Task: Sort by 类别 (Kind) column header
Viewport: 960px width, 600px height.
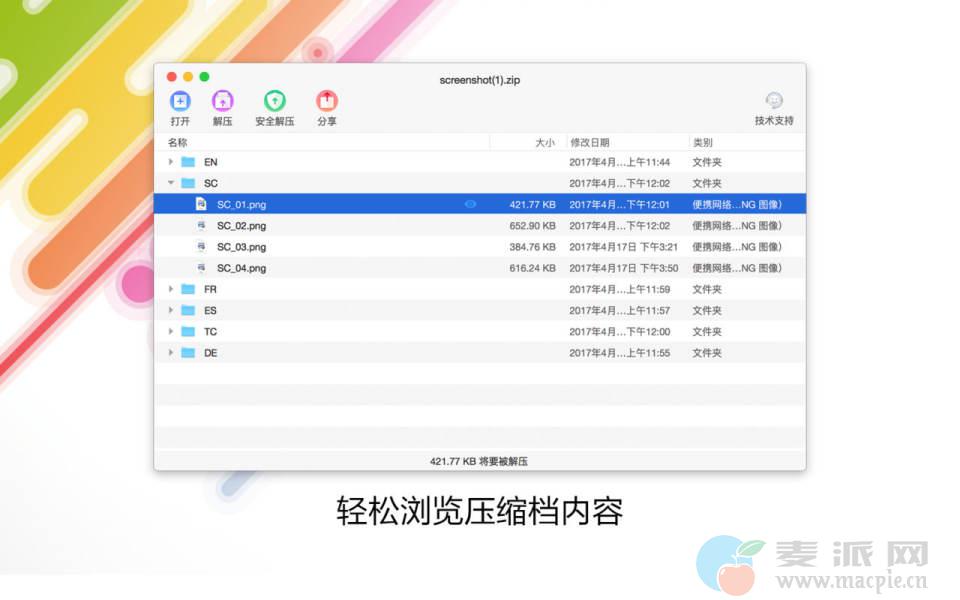Action: point(703,143)
